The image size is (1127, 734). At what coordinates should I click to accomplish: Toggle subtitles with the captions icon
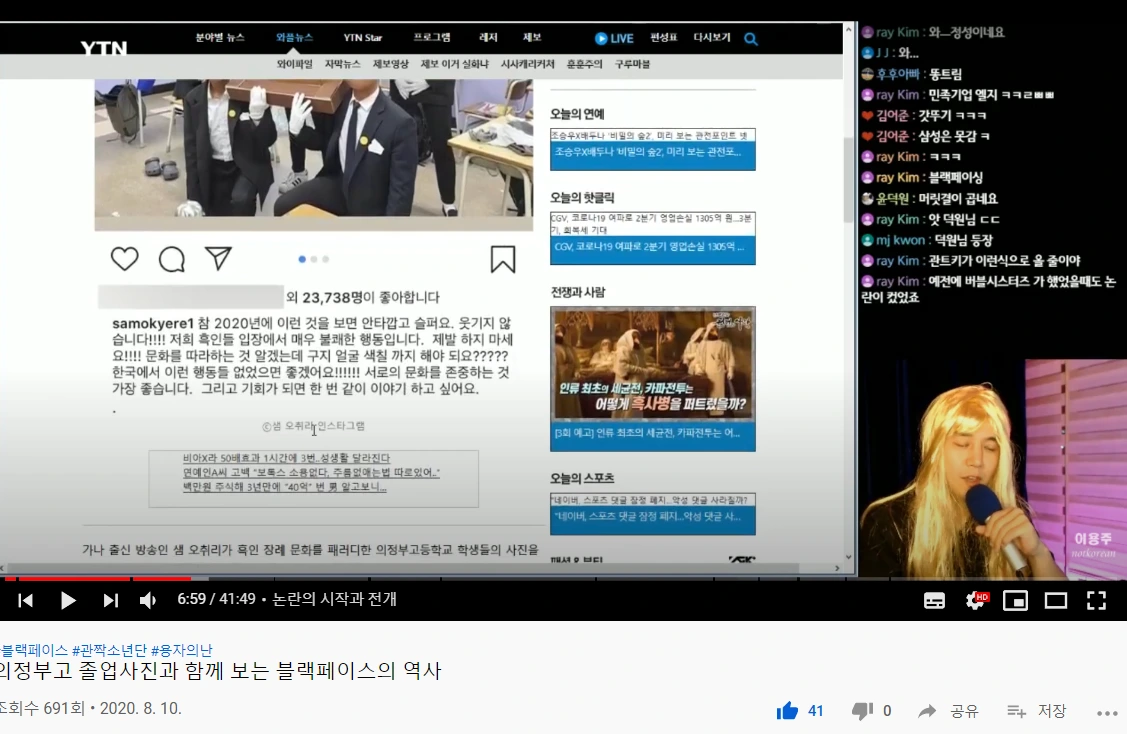pyautogui.click(x=934, y=601)
